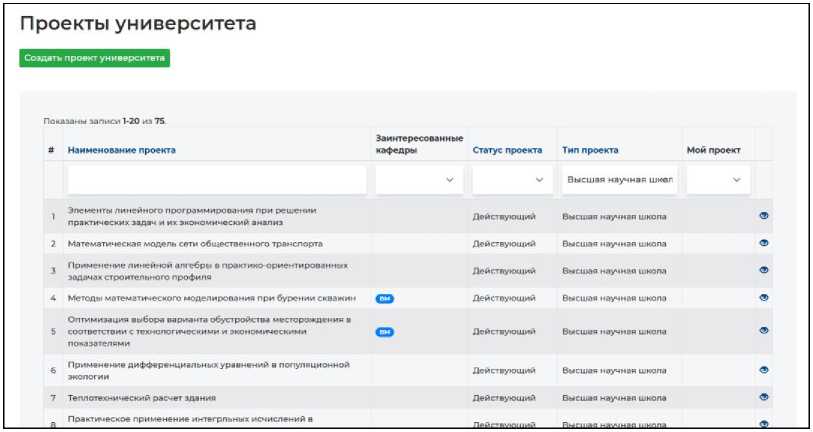This screenshot has width=813, height=432.
Task: Open eye icon for Оптимизация выбора варианта row
Action: 763,330
